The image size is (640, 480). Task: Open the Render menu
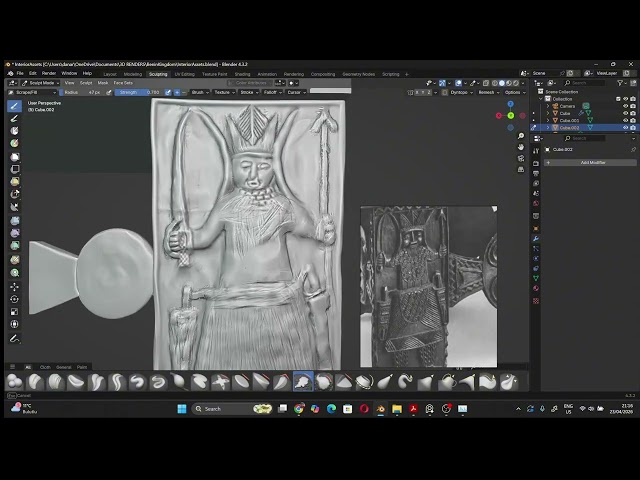(x=49, y=73)
